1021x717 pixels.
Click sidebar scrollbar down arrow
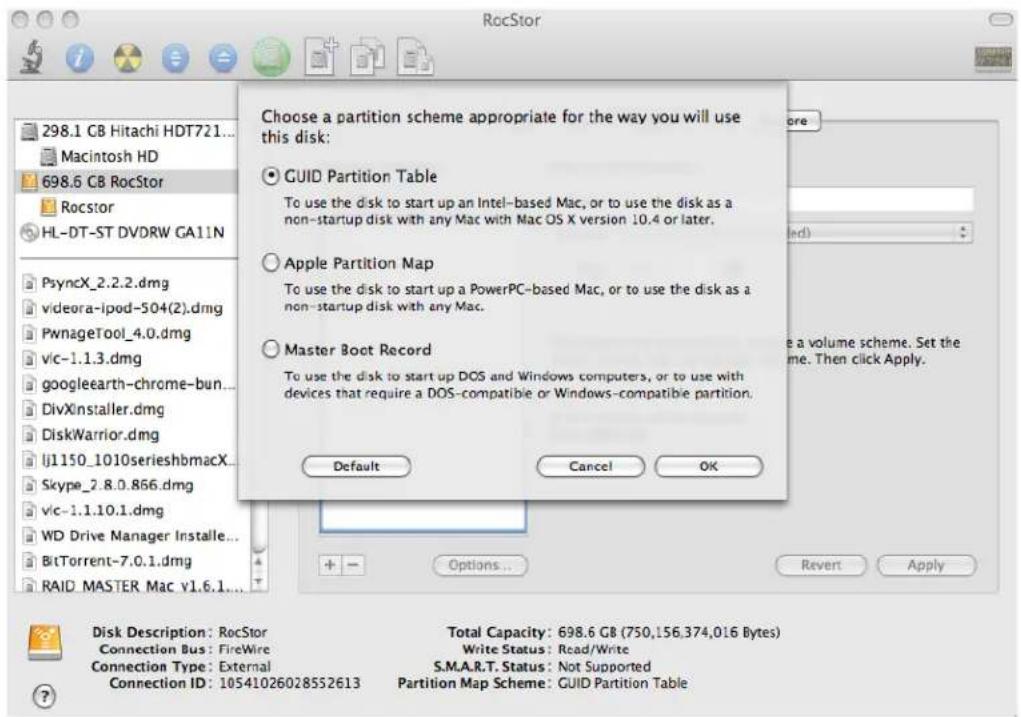tap(259, 581)
